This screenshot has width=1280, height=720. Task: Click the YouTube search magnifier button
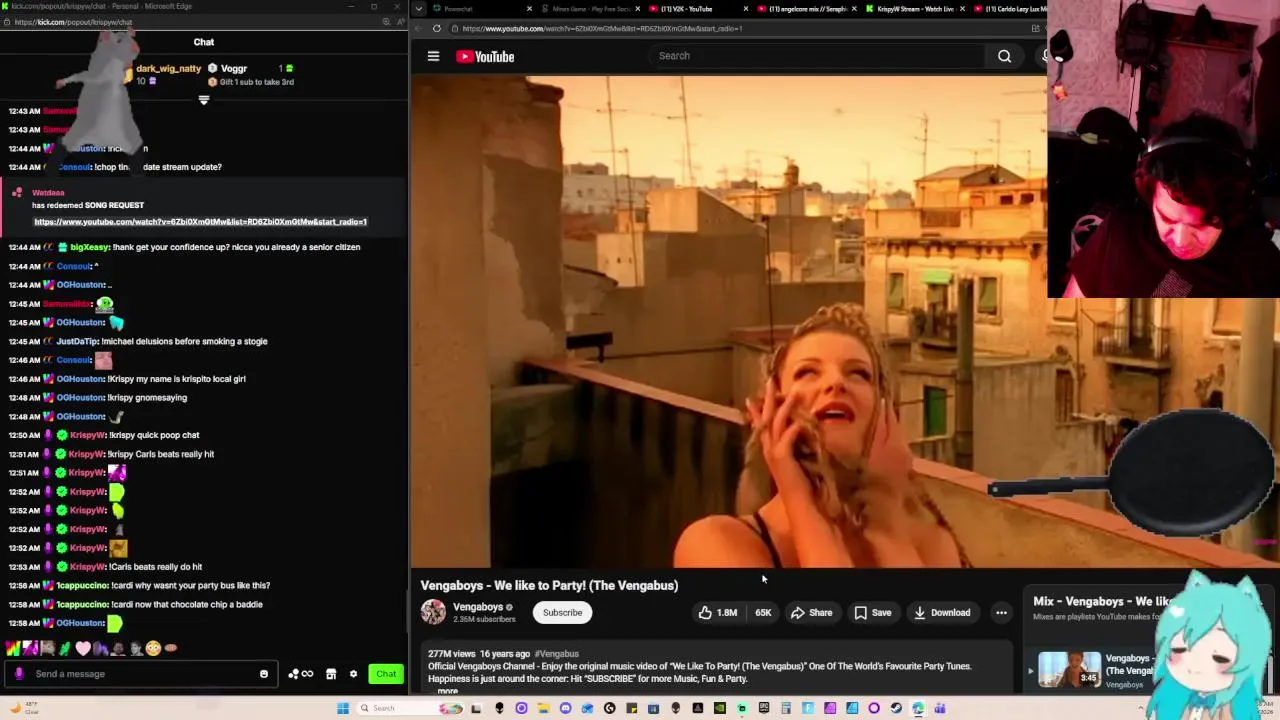(x=1004, y=56)
